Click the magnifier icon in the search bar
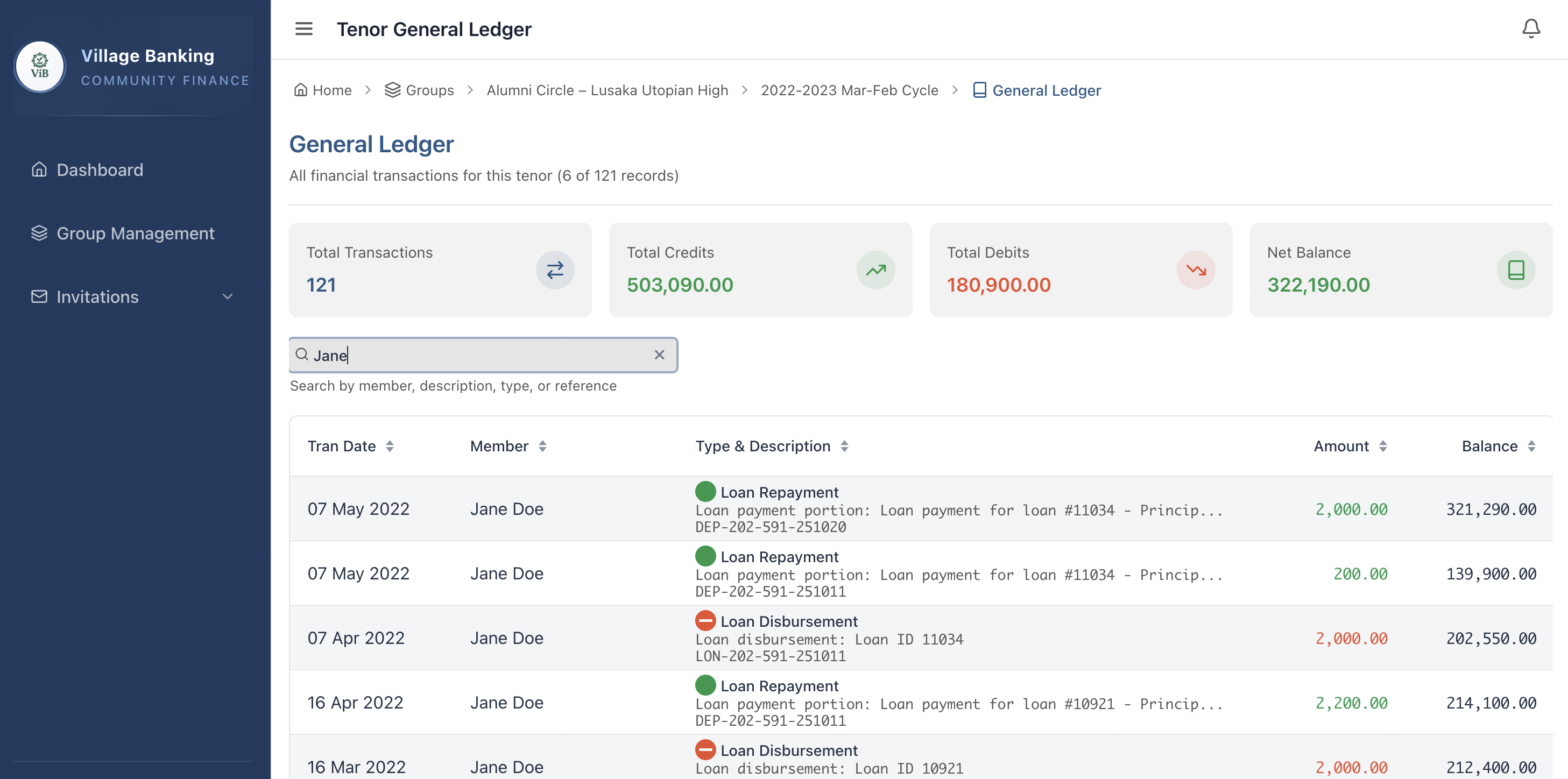Image resolution: width=1568 pixels, height=779 pixels. coord(302,355)
